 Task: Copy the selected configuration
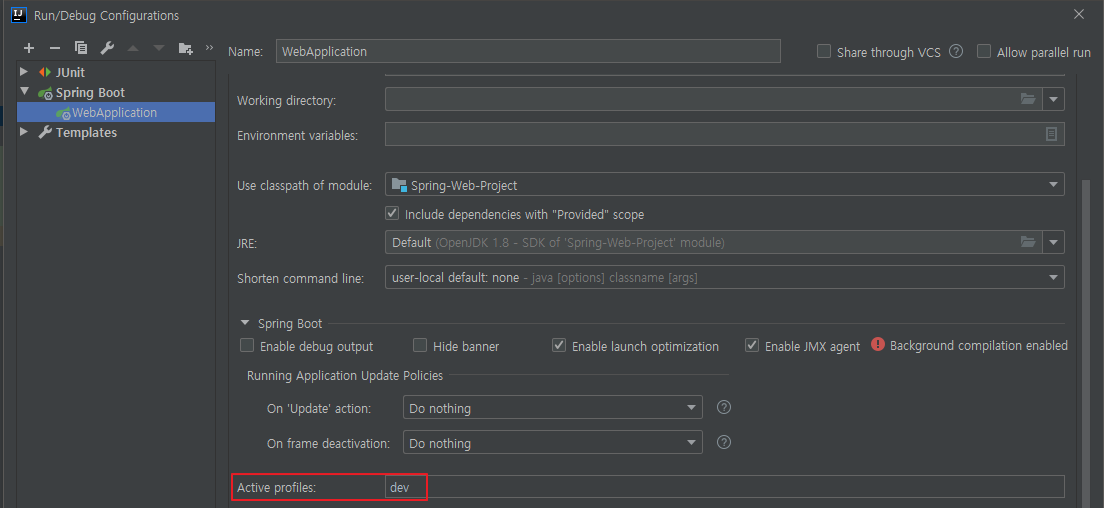(x=81, y=49)
